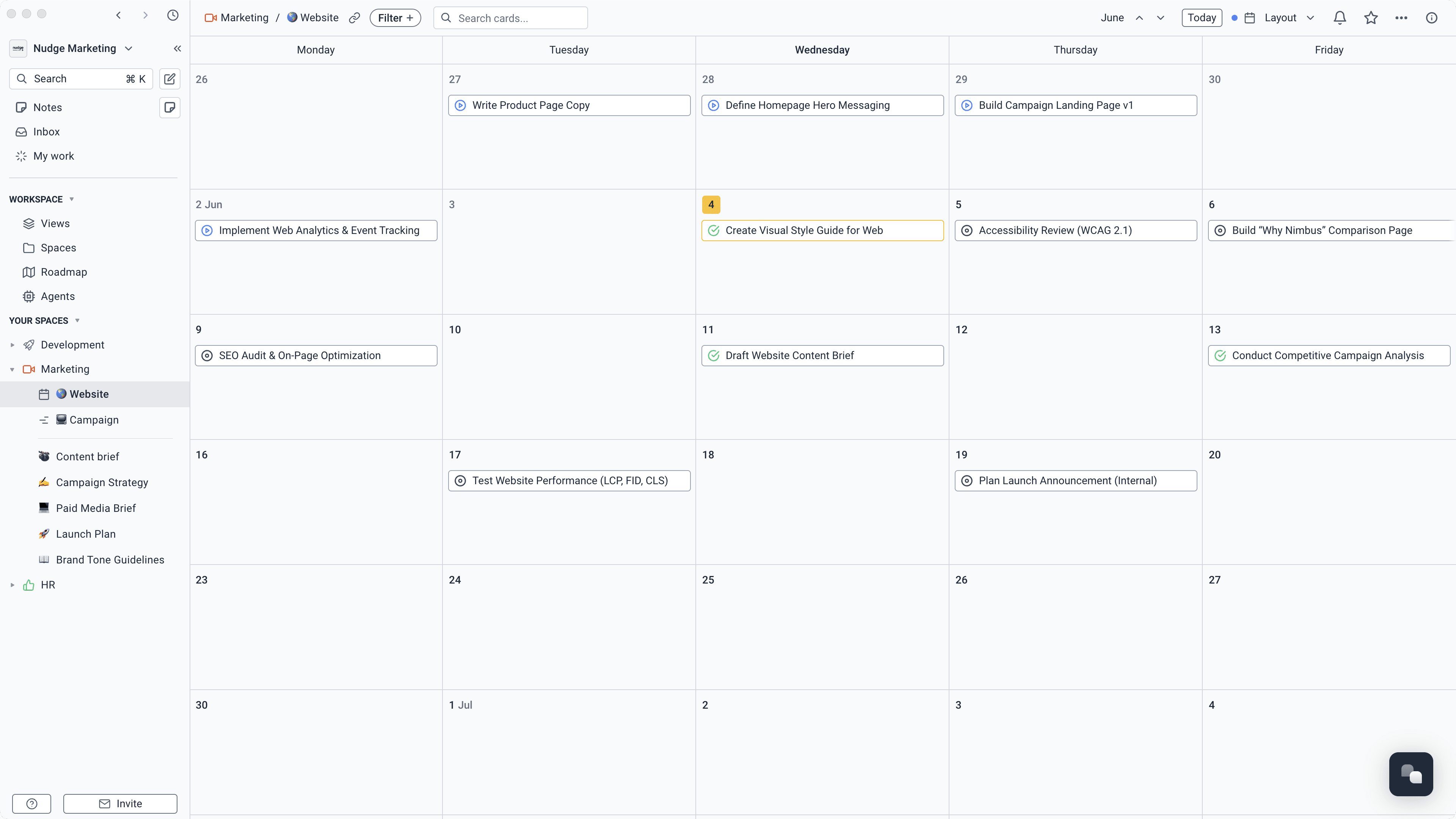Toggle status on Implement Web Analytics card

click(x=207, y=231)
